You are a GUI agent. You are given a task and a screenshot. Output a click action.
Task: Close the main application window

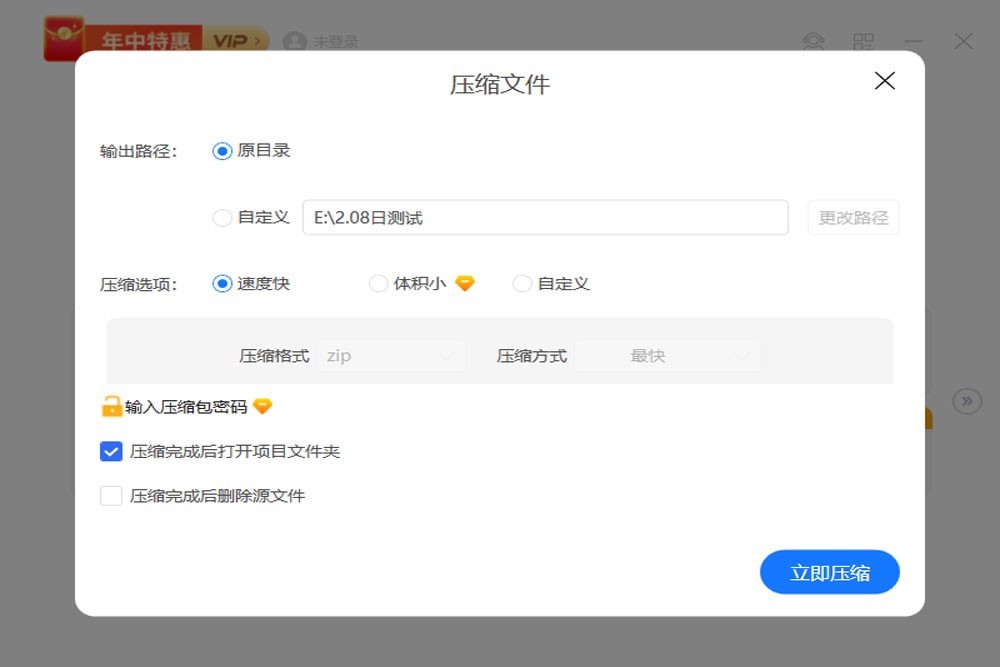coord(964,41)
